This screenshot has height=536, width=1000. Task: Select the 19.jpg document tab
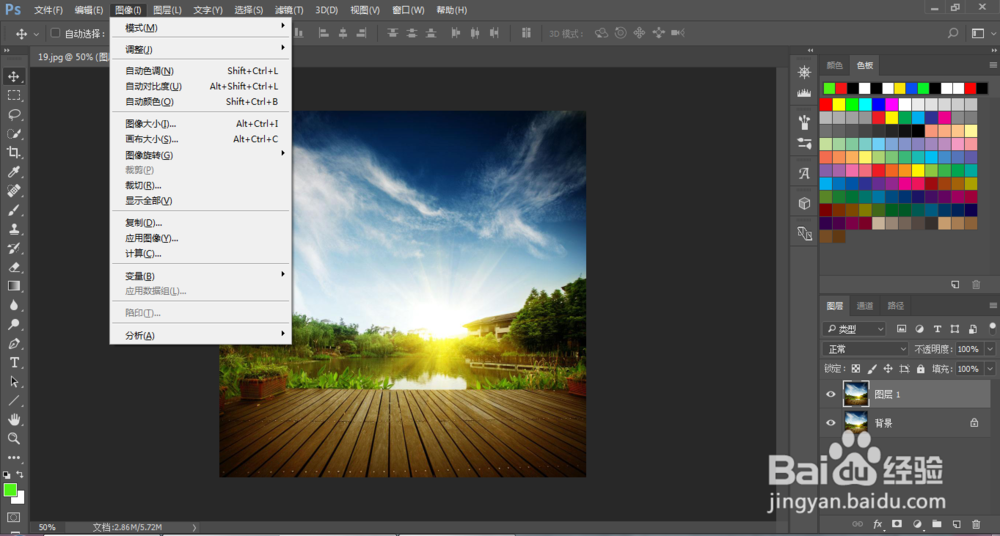(72, 56)
